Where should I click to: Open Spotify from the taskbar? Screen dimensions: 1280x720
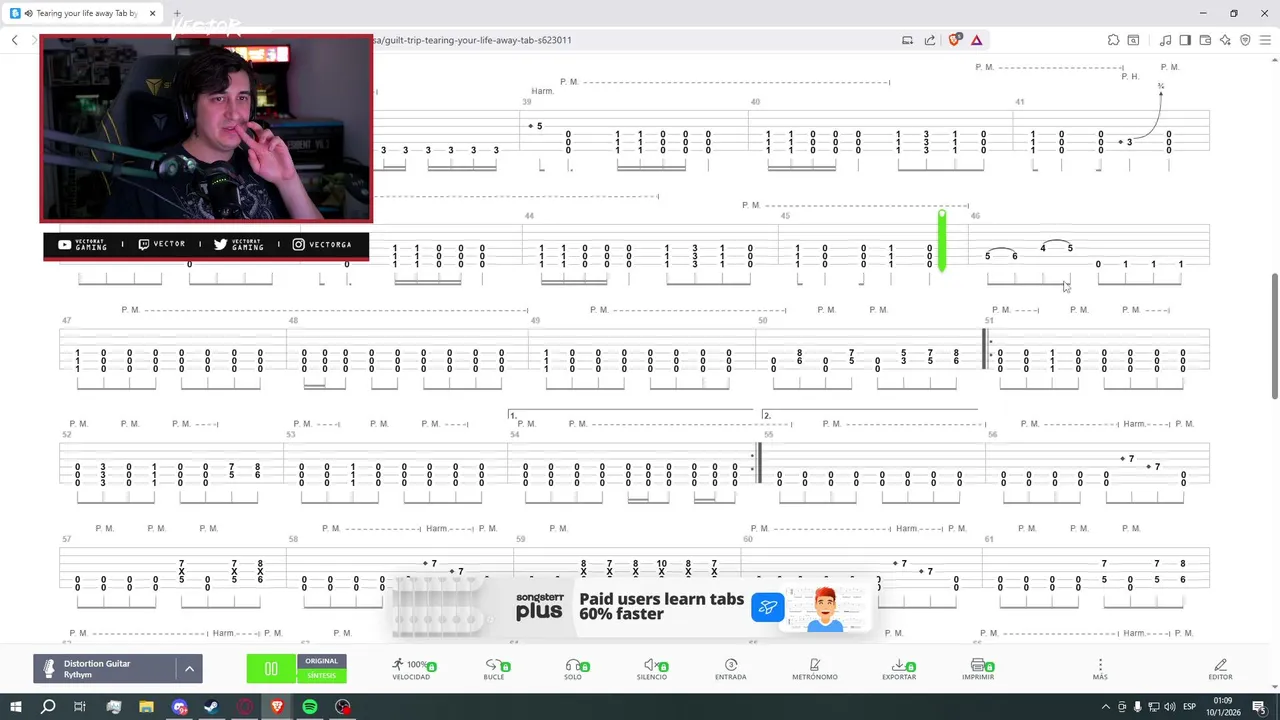pyautogui.click(x=310, y=707)
